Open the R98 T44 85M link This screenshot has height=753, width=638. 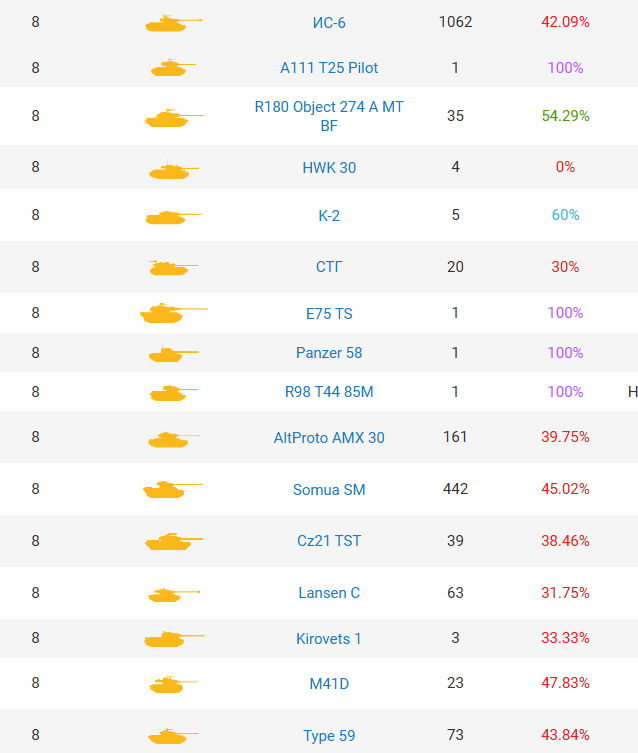pyautogui.click(x=329, y=391)
